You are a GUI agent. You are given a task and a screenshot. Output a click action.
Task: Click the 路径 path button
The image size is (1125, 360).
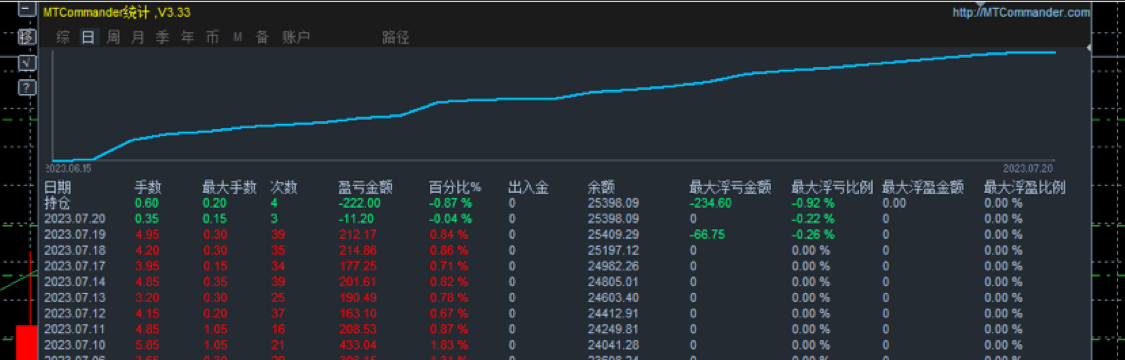(x=395, y=37)
